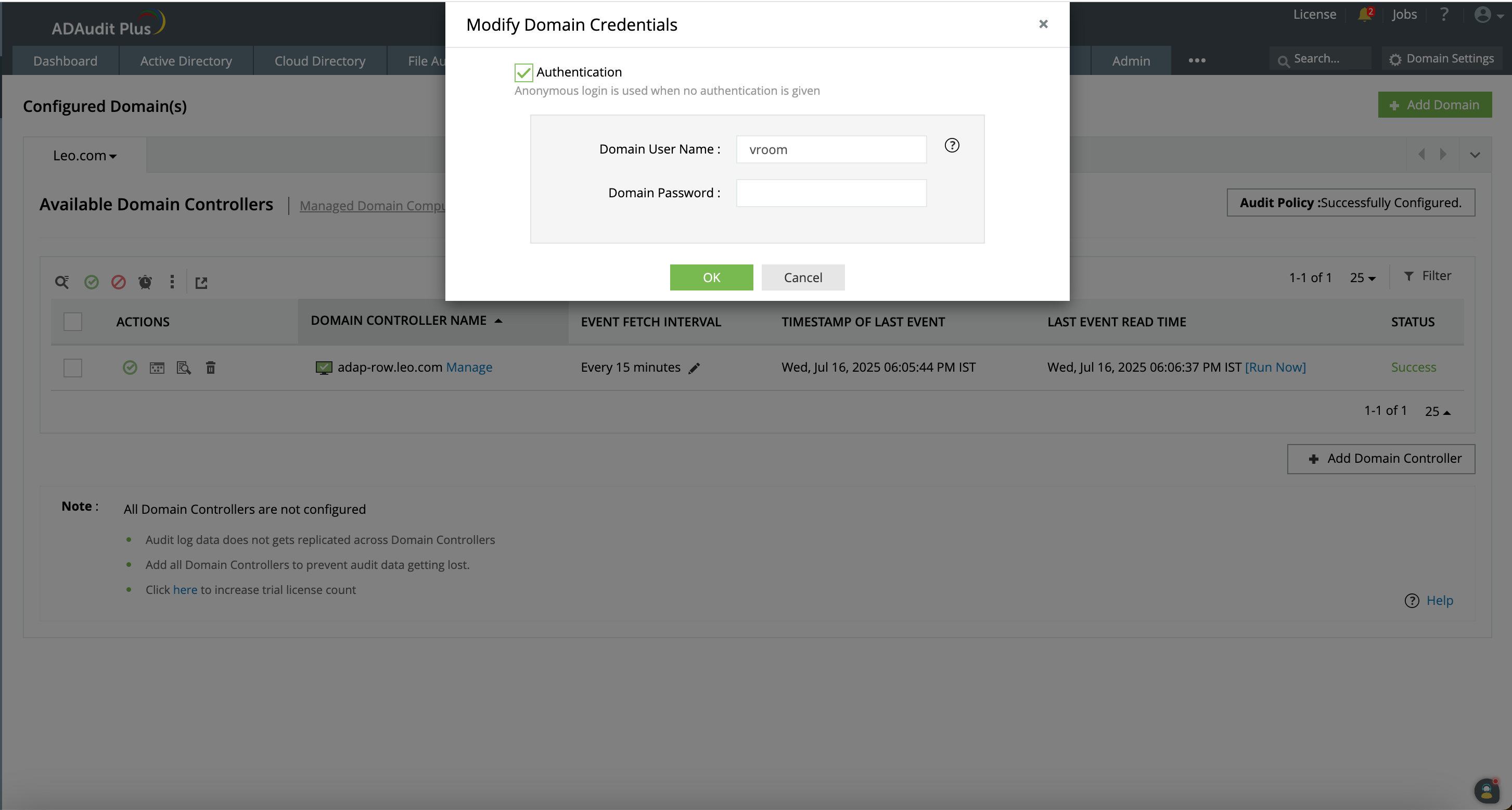Image resolution: width=1512 pixels, height=810 pixels.
Task: Click the Domain Password input field
Action: pyautogui.click(x=830, y=193)
